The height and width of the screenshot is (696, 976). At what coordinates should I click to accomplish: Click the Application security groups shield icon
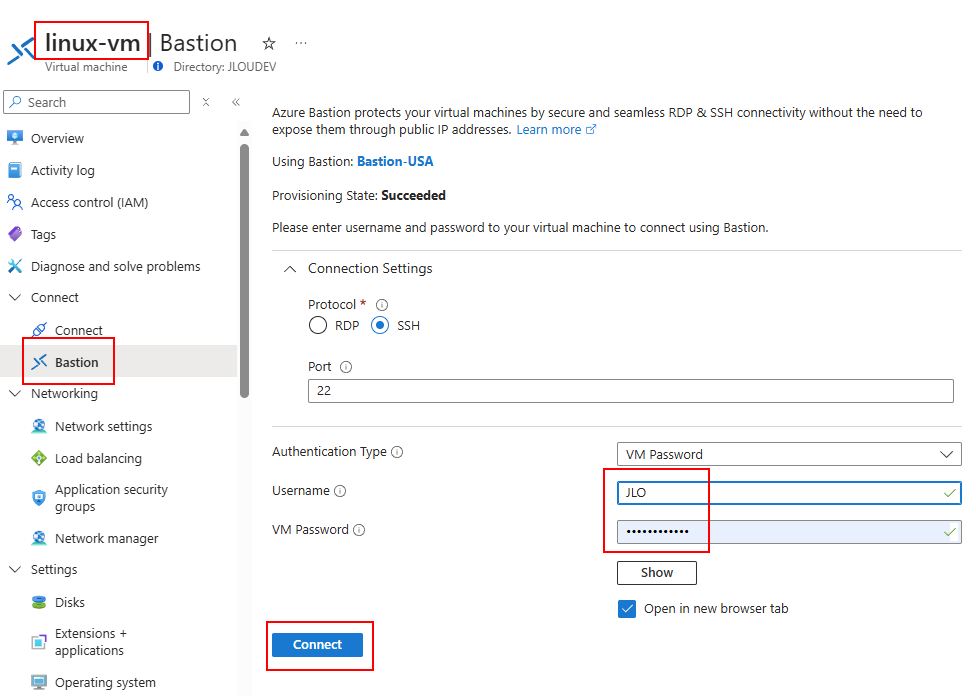39,497
